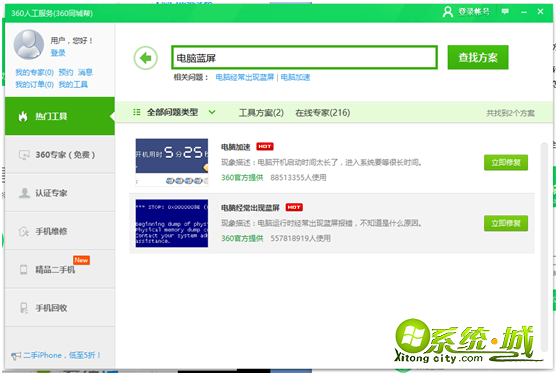Open the 全部问题类型 filter
The image size is (558, 375).
[172, 112]
